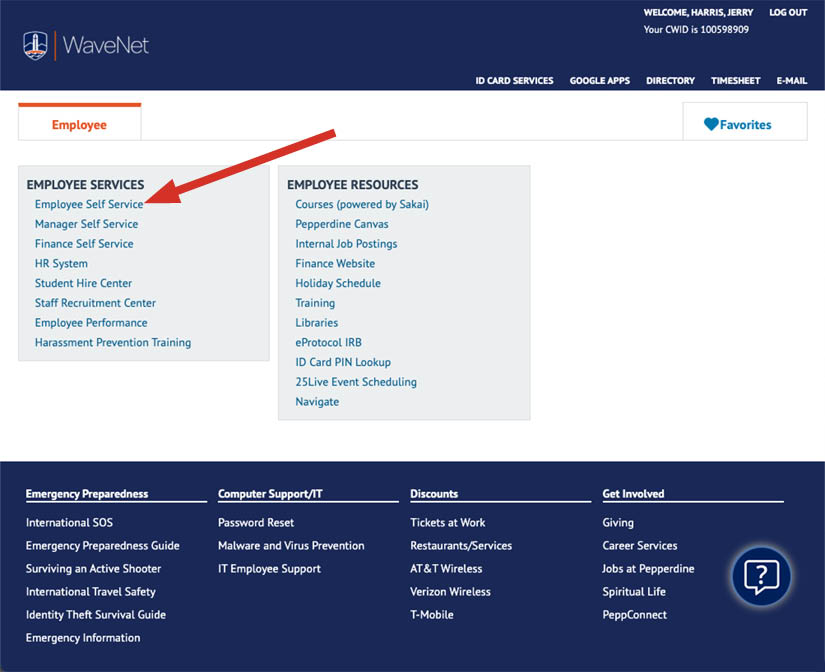Screen dimensions: 825x672
Task: Open the help chat question mark bubble
Action: (x=761, y=575)
